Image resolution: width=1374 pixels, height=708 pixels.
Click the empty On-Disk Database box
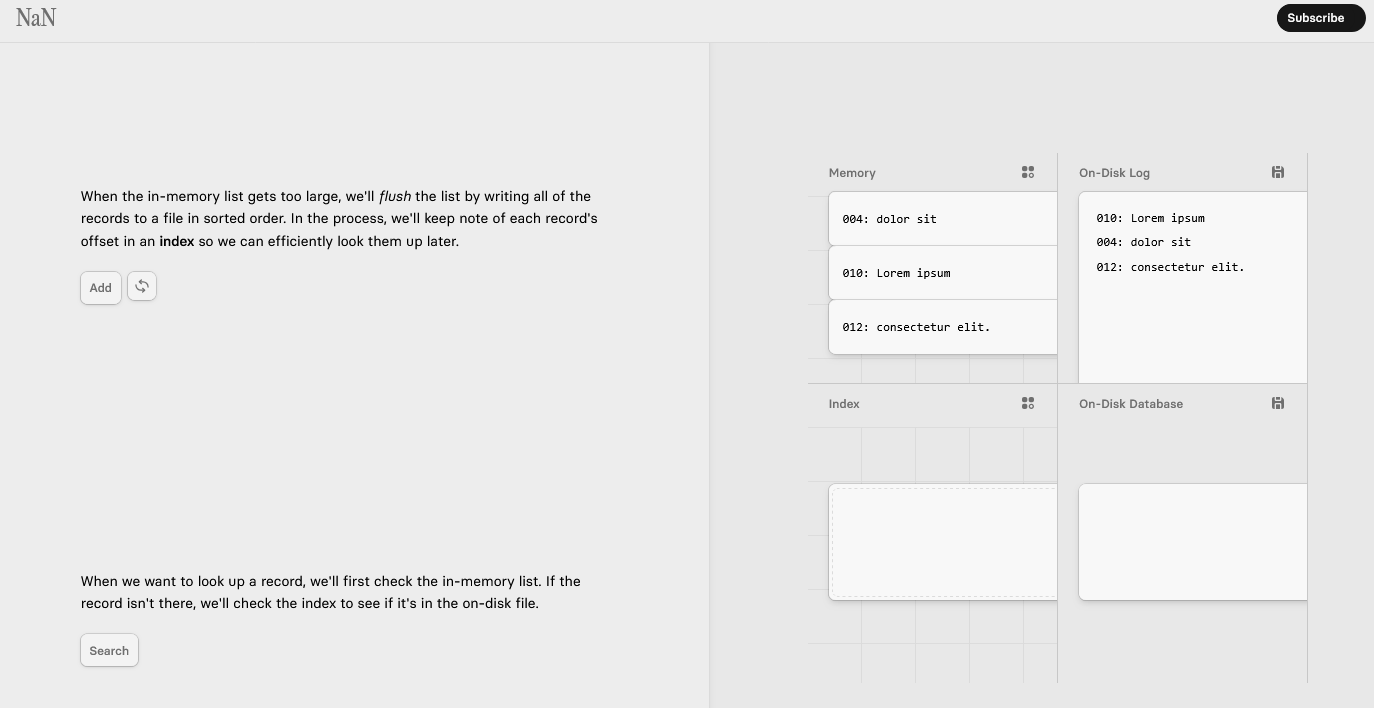coord(1192,542)
